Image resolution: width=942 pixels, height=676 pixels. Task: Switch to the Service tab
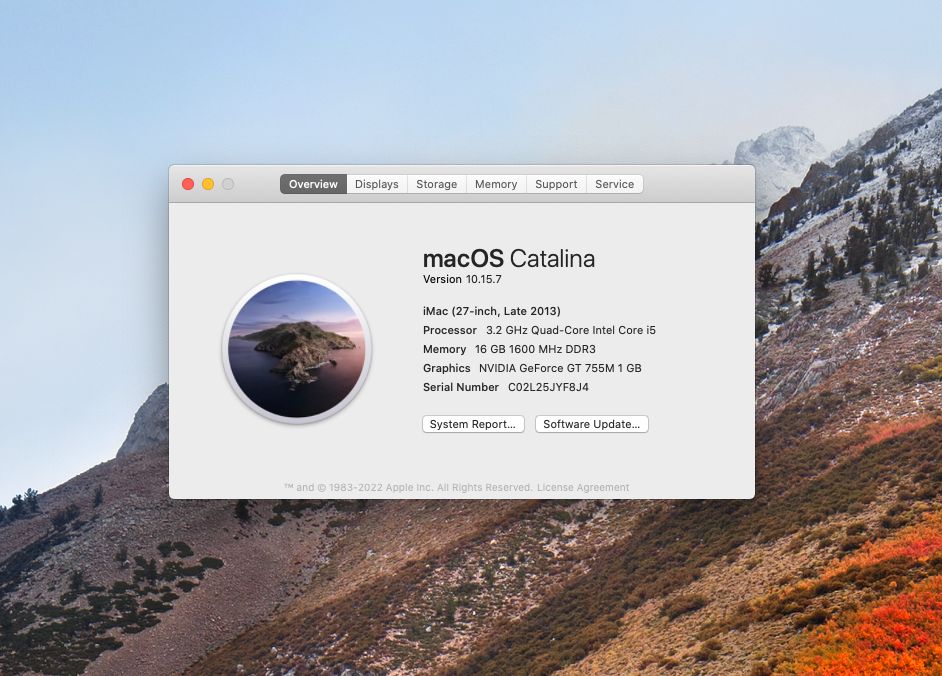pos(614,184)
